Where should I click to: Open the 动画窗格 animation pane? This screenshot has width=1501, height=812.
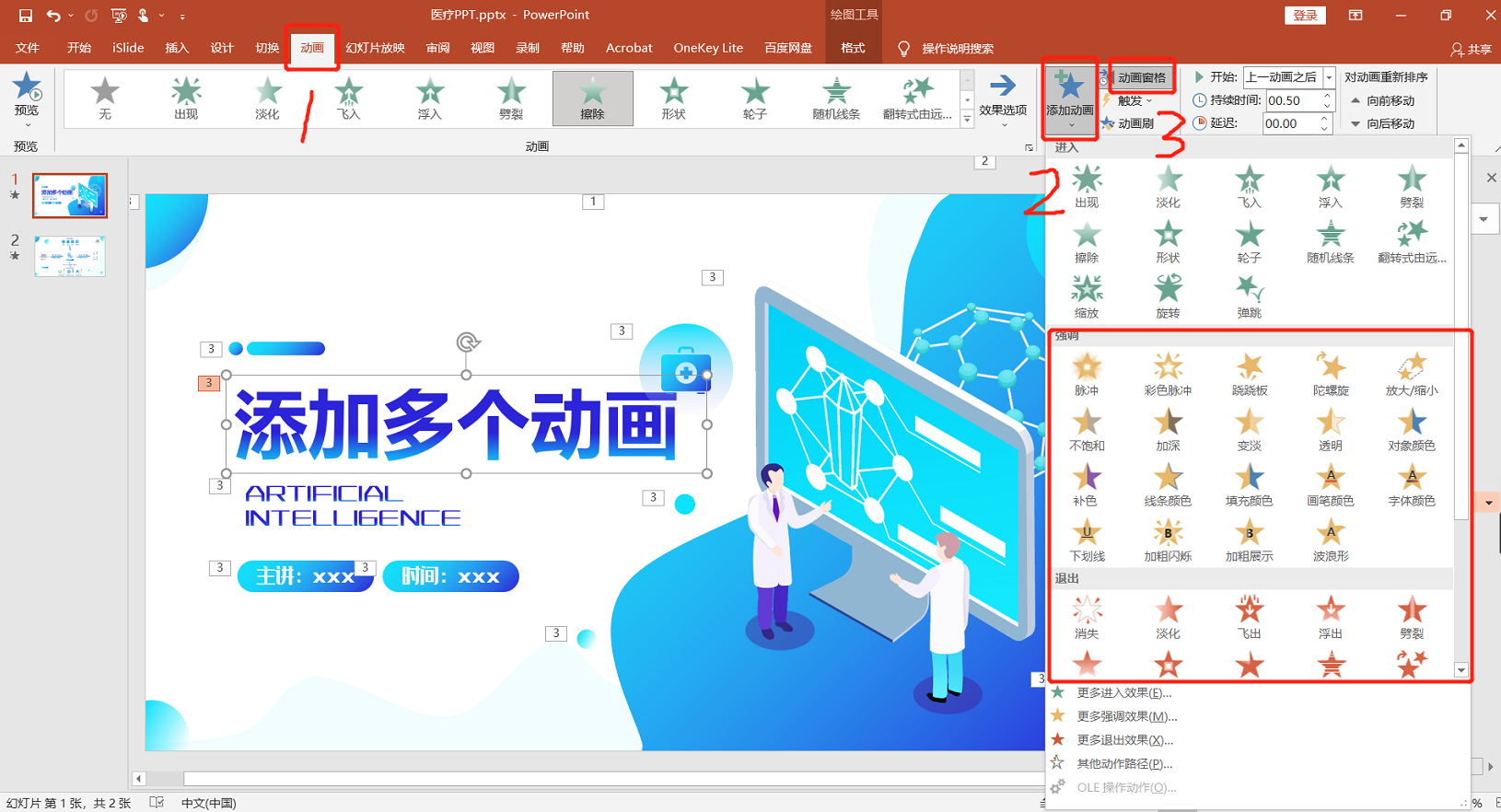[x=1140, y=77]
